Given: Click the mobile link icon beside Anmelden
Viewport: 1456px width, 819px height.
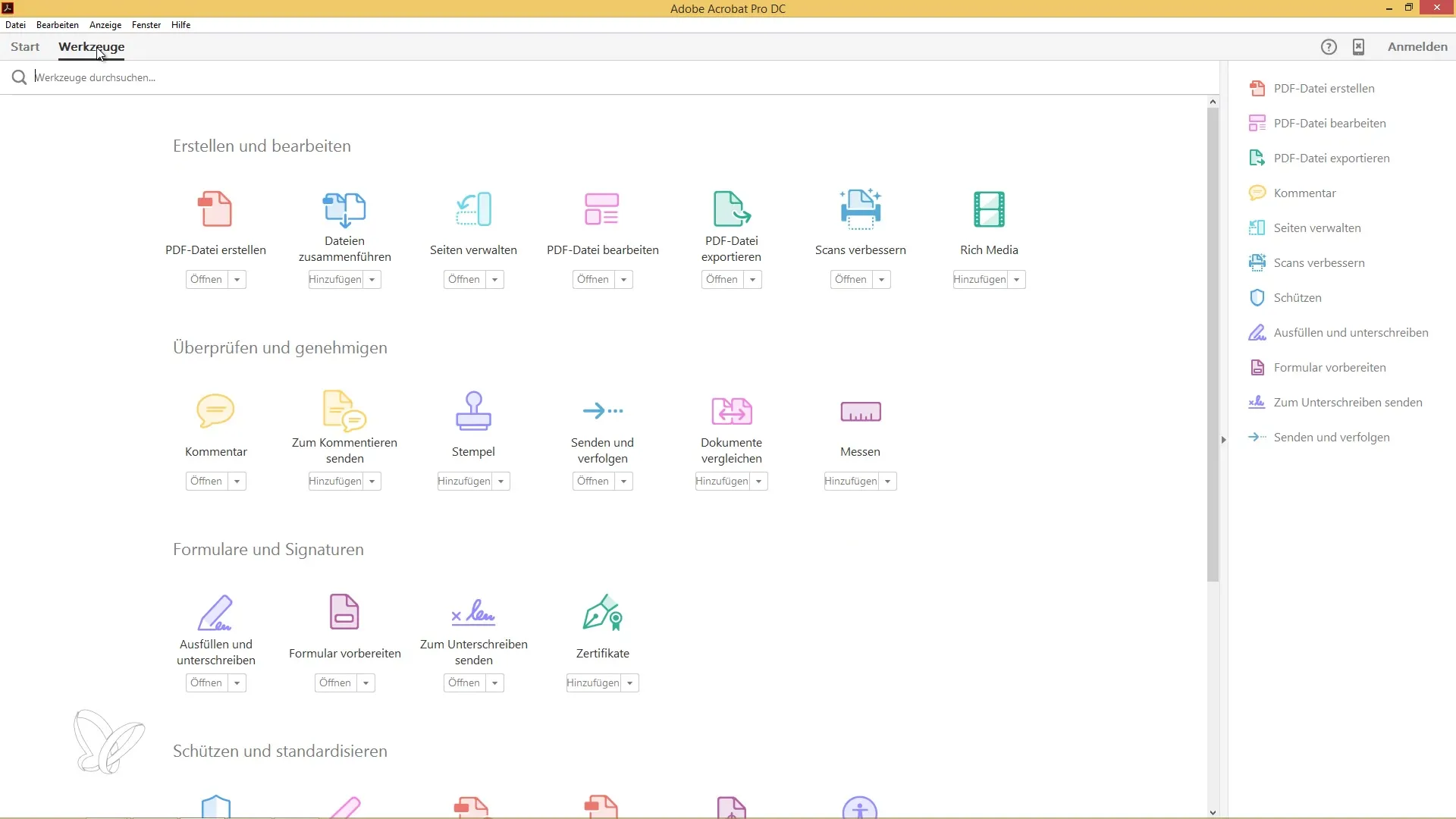Looking at the screenshot, I should click(1358, 47).
